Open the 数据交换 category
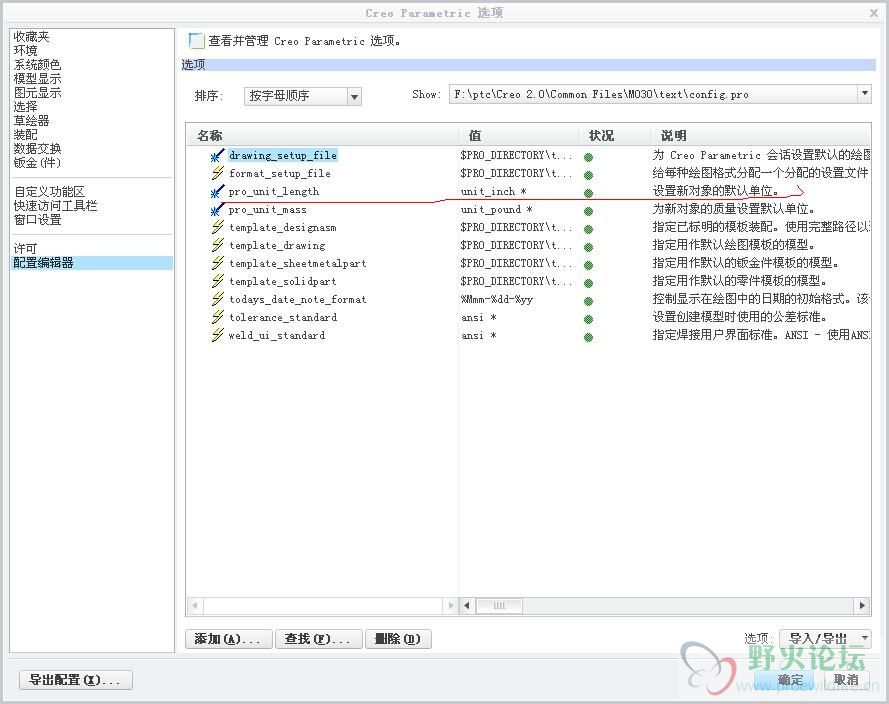Image resolution: width=889 pixels, height=704 pixels. pos(37,149)
